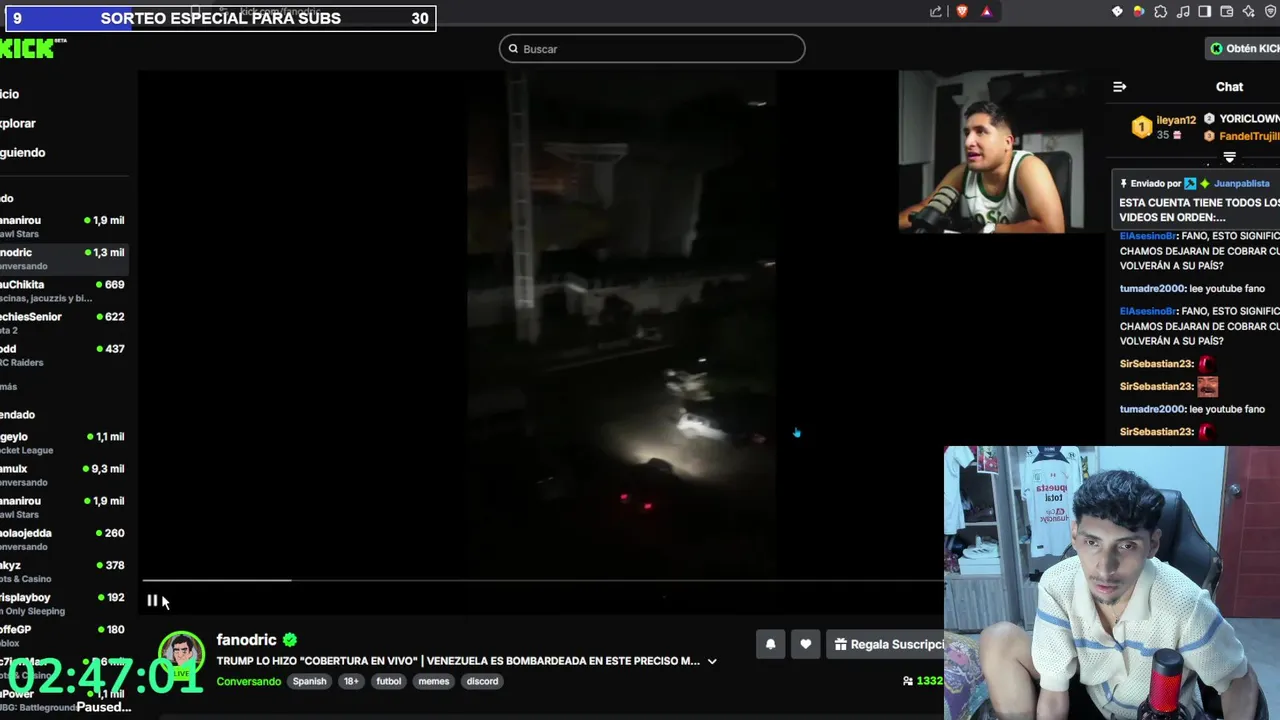This screenshot has height=720, width=1280.
Task: Open Explorar in the sidebar
Action: [x=18, y=123]
